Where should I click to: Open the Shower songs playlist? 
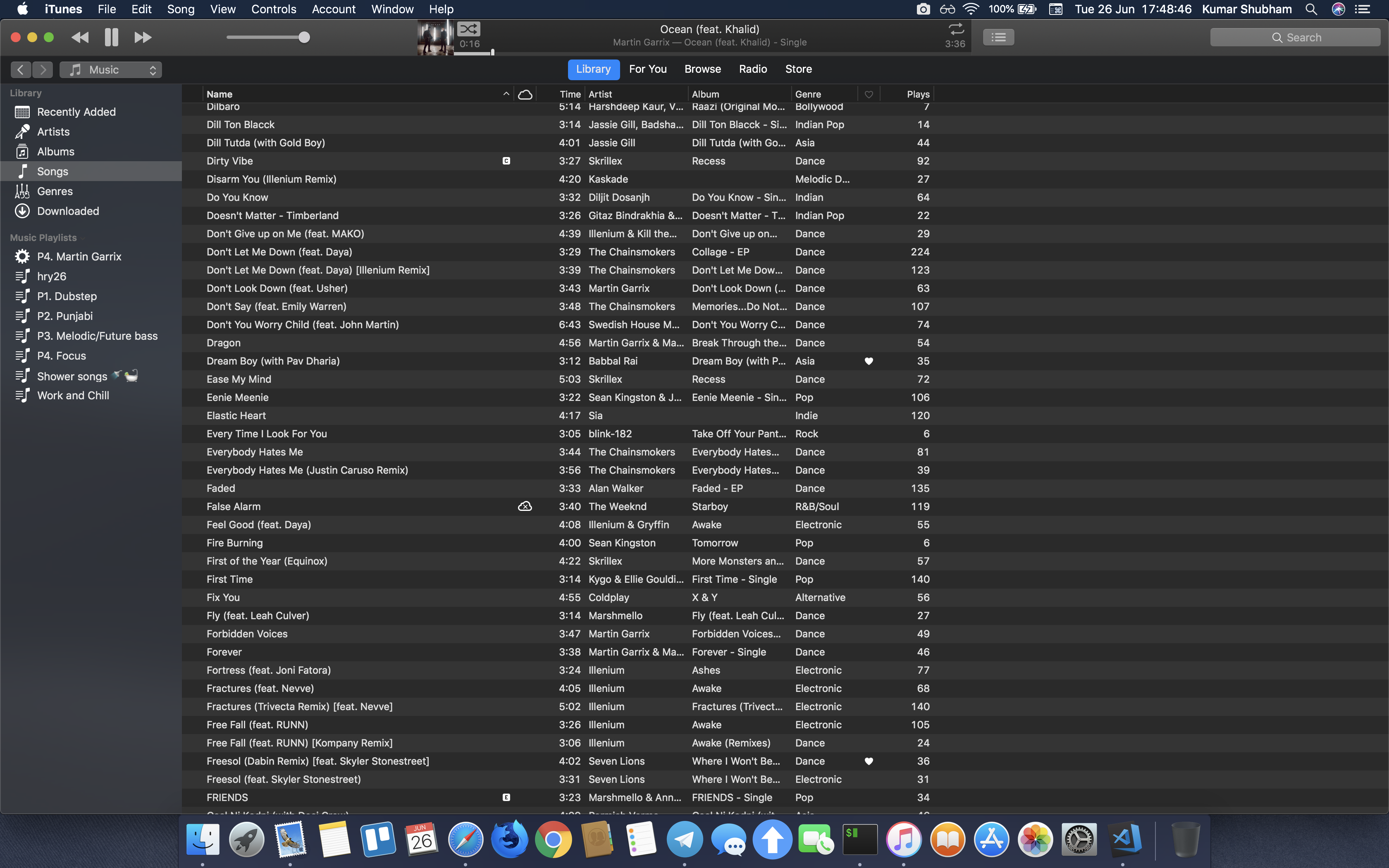click(91, 376)
